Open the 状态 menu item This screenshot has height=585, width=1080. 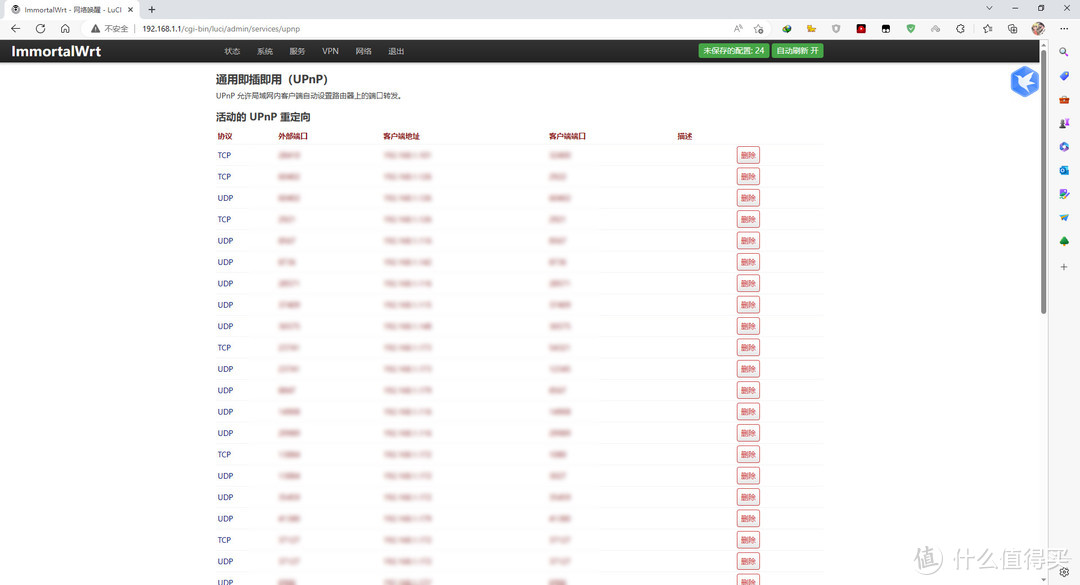[232, 51]
